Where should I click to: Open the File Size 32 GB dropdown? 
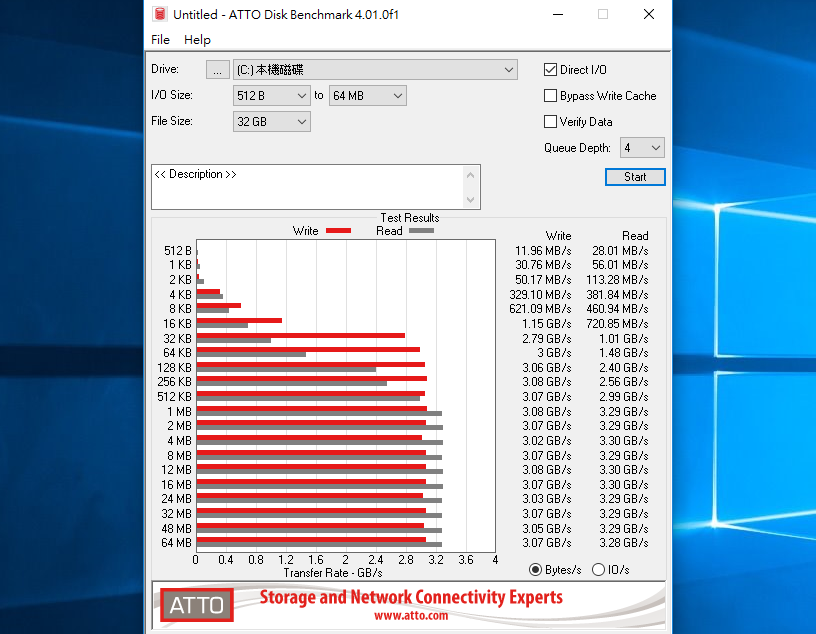272,122
